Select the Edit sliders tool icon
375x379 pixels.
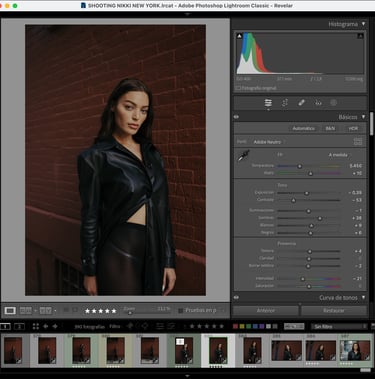tap(268, 103)
